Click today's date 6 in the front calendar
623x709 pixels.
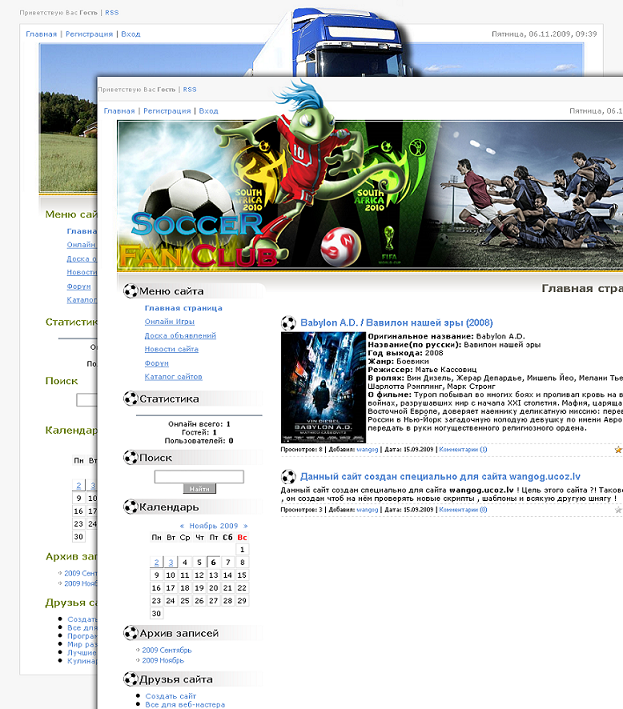(213, 562)
